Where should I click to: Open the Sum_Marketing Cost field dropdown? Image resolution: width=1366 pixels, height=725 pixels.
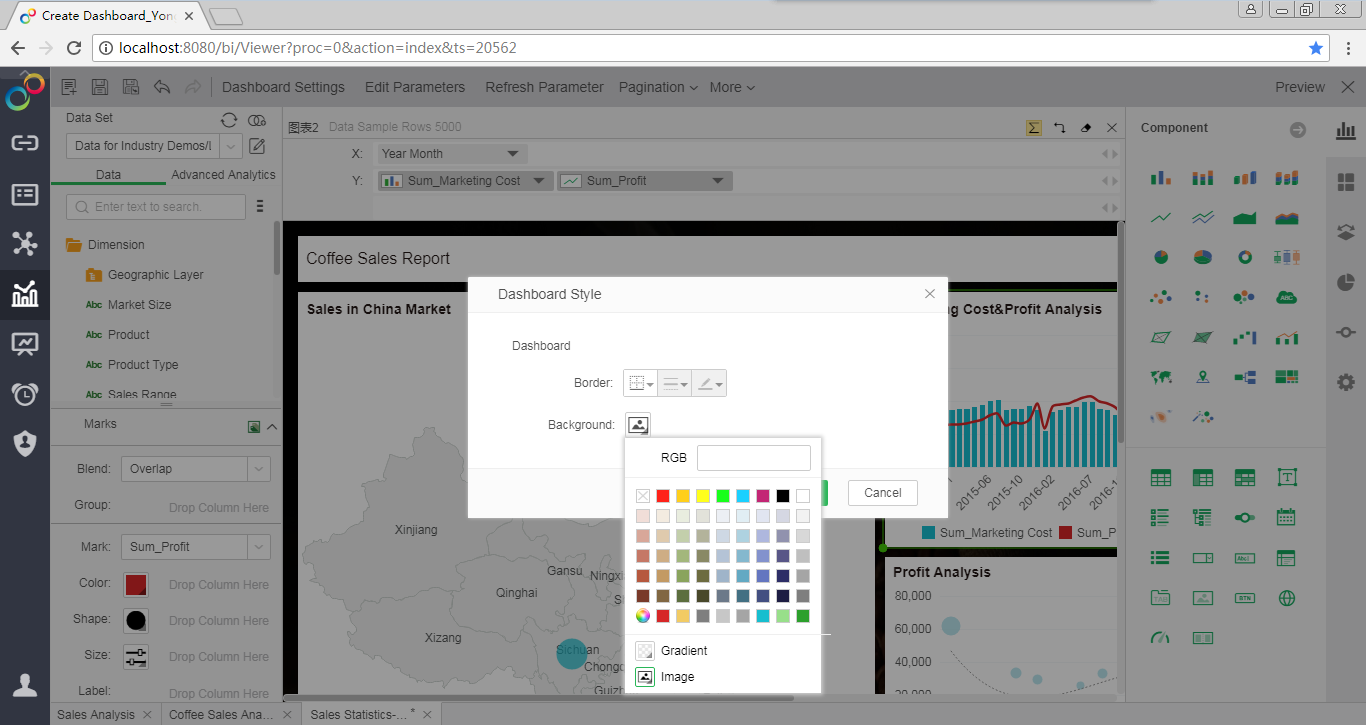click(539, 181)
